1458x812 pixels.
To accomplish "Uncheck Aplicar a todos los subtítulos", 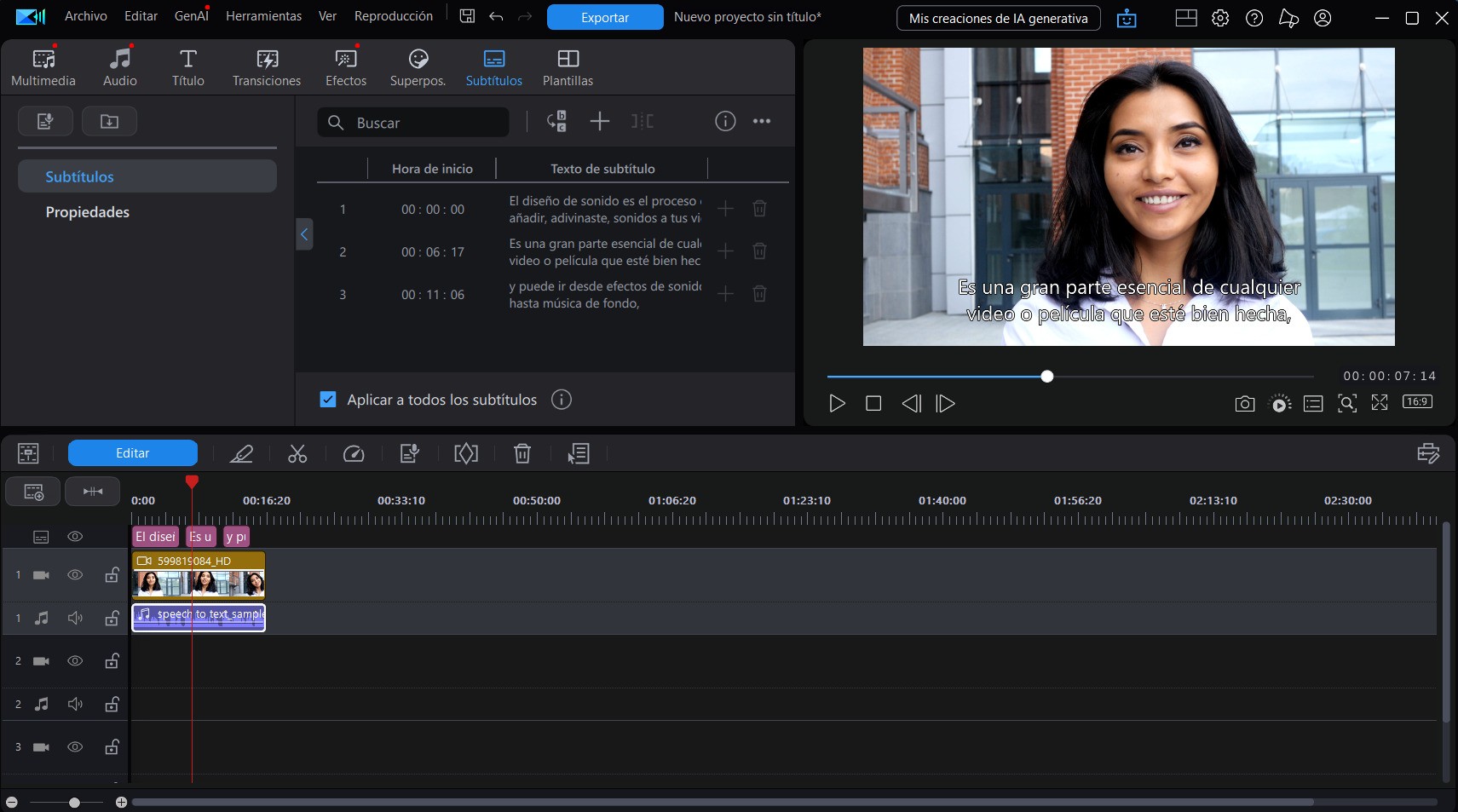I will point(328,399).
